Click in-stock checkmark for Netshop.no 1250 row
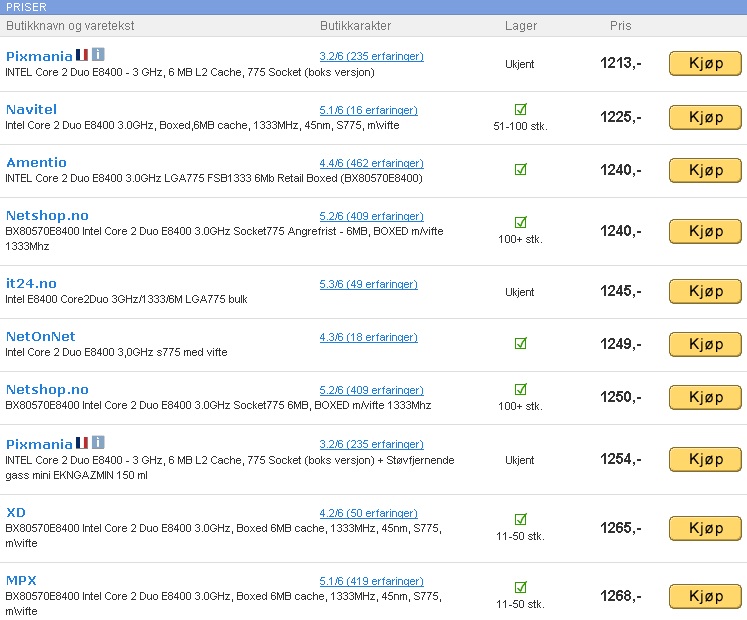This screenshot has width=747, height=620. point(521,389)
